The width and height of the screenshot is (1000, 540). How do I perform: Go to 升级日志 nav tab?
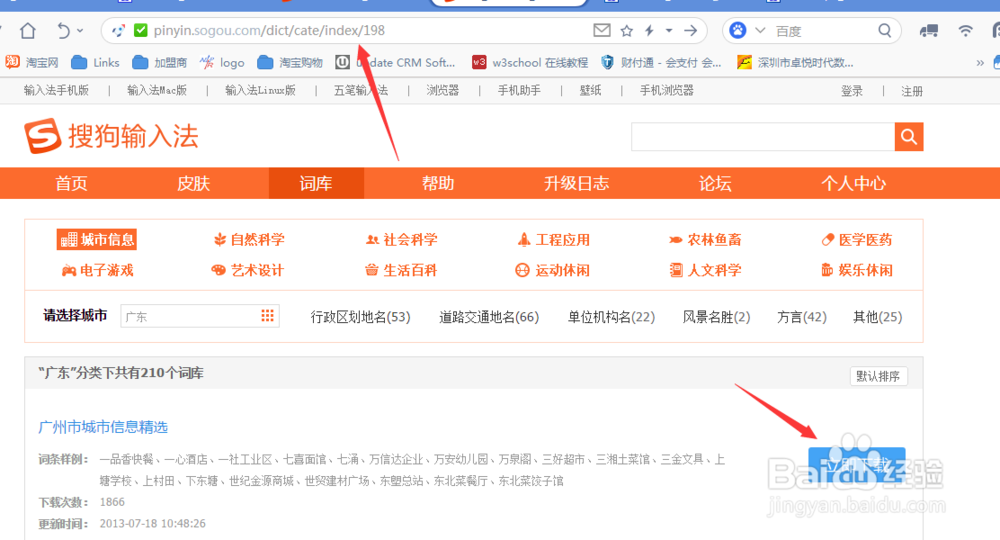[x=577, y=184]
